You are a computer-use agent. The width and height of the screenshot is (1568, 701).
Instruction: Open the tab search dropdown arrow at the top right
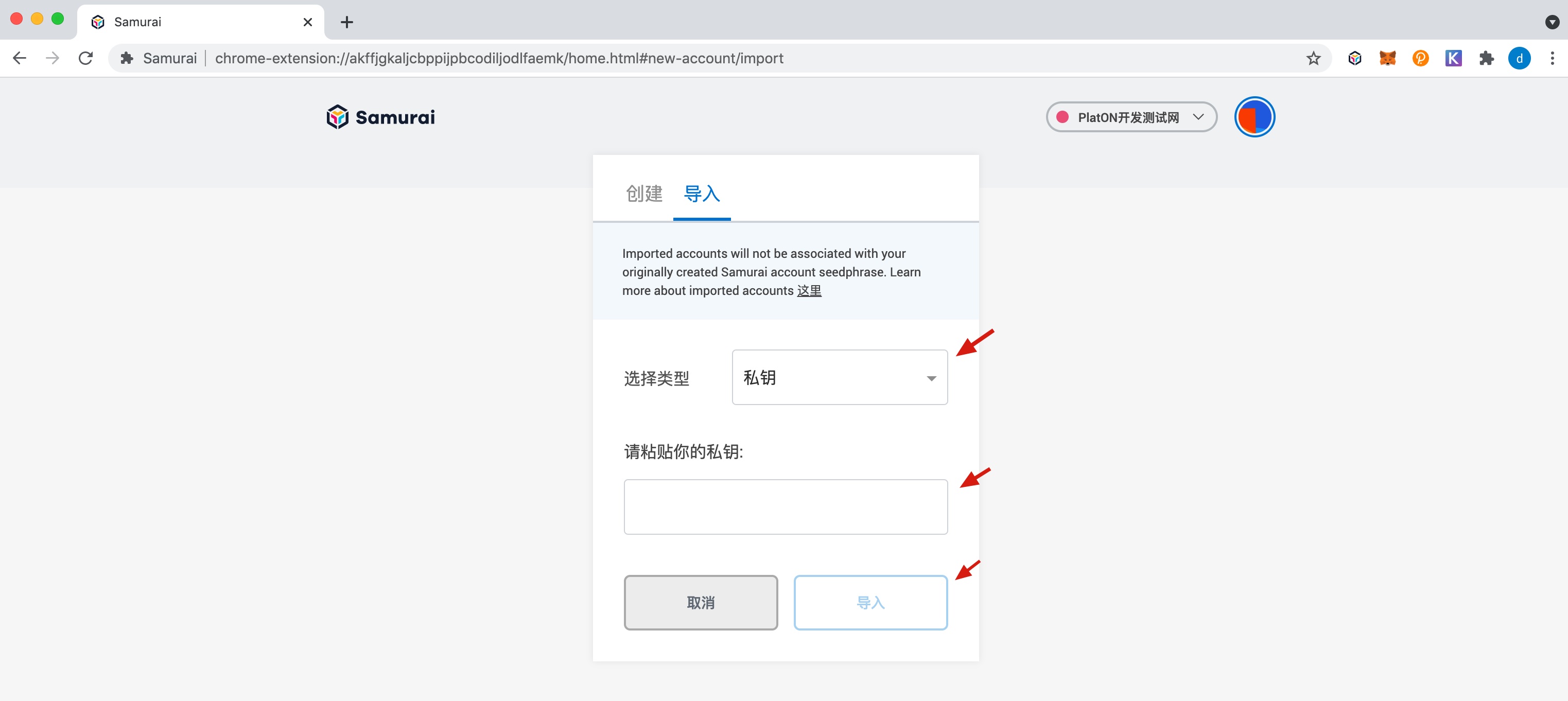click(1552, 23)
